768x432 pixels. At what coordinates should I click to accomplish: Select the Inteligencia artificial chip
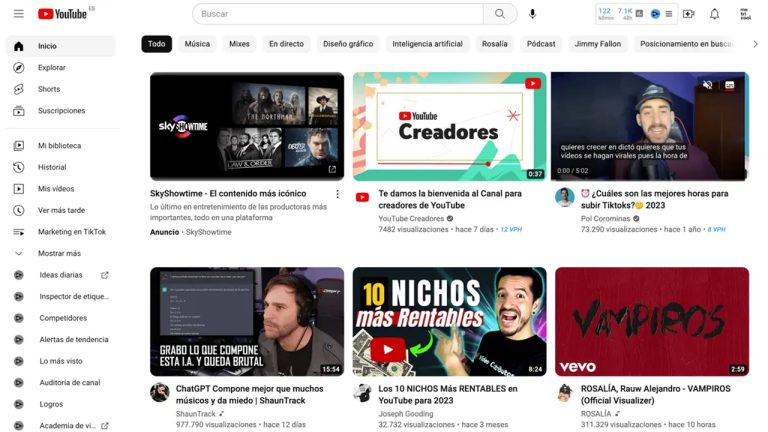pyautogui.click(x=427, y=44)
